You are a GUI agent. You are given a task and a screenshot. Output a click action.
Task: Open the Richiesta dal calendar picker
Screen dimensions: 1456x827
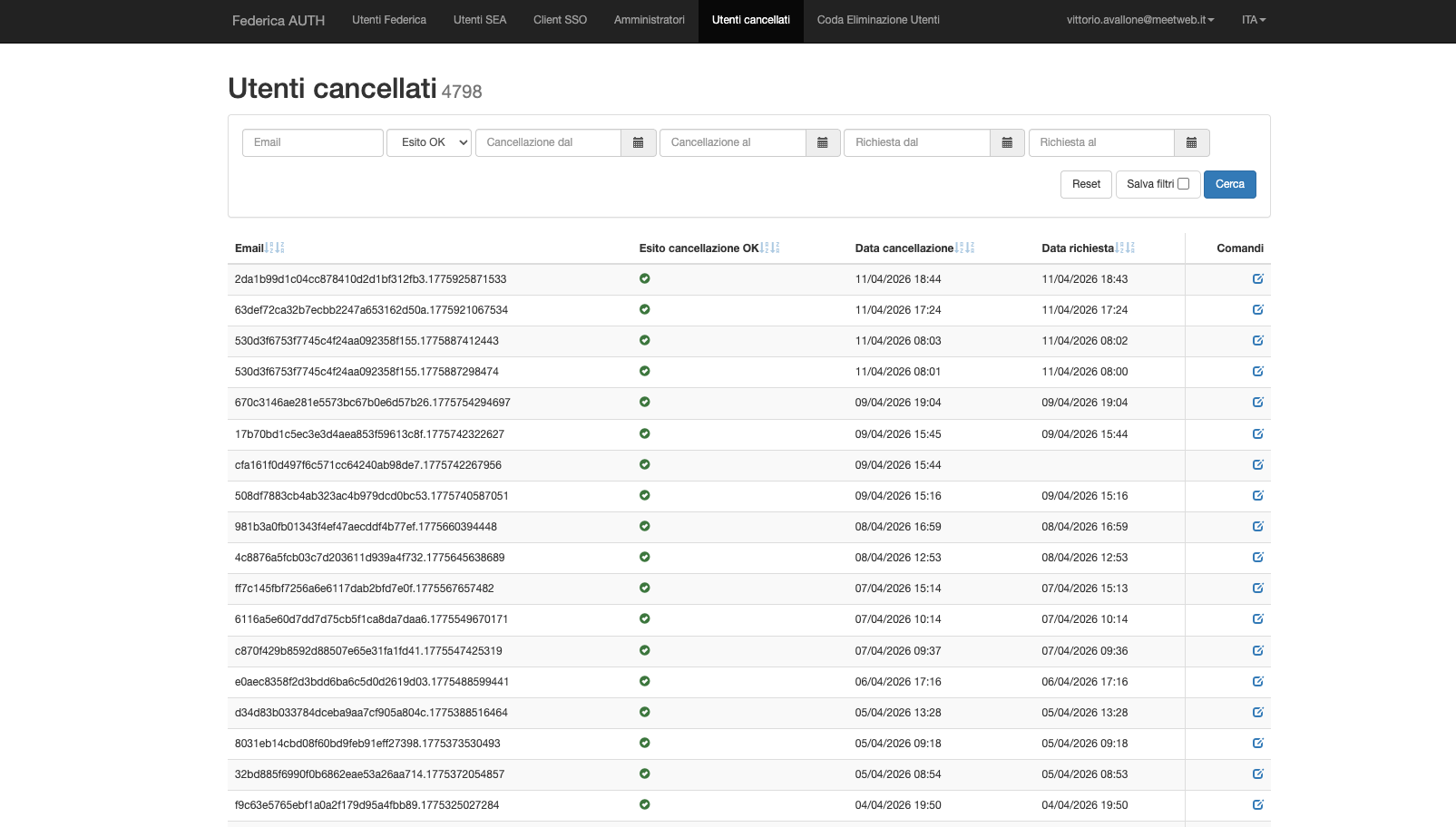click(x=1007, y=142)
